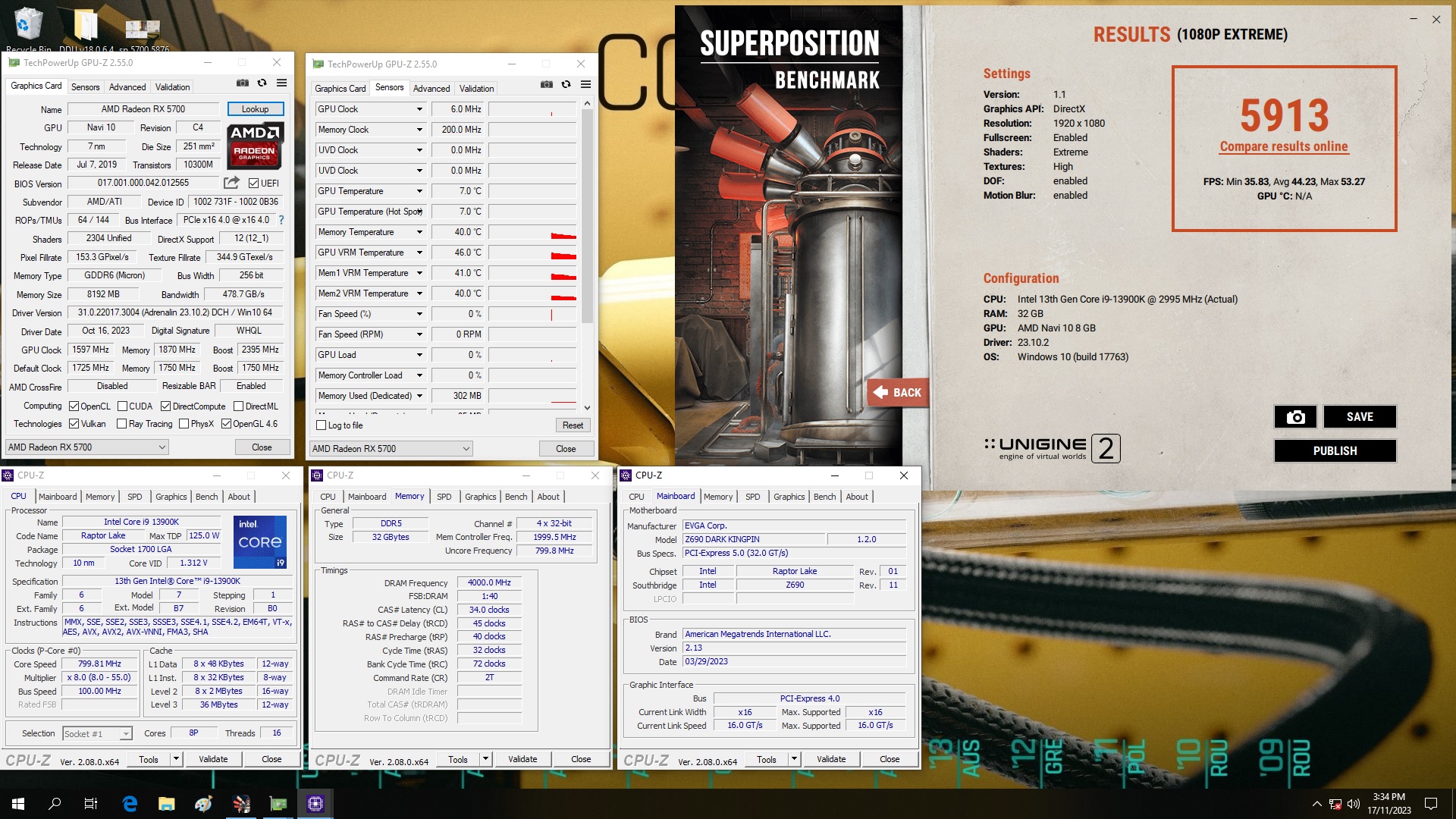Toggle the UEFI checkbox in GPU-Z

253,184
